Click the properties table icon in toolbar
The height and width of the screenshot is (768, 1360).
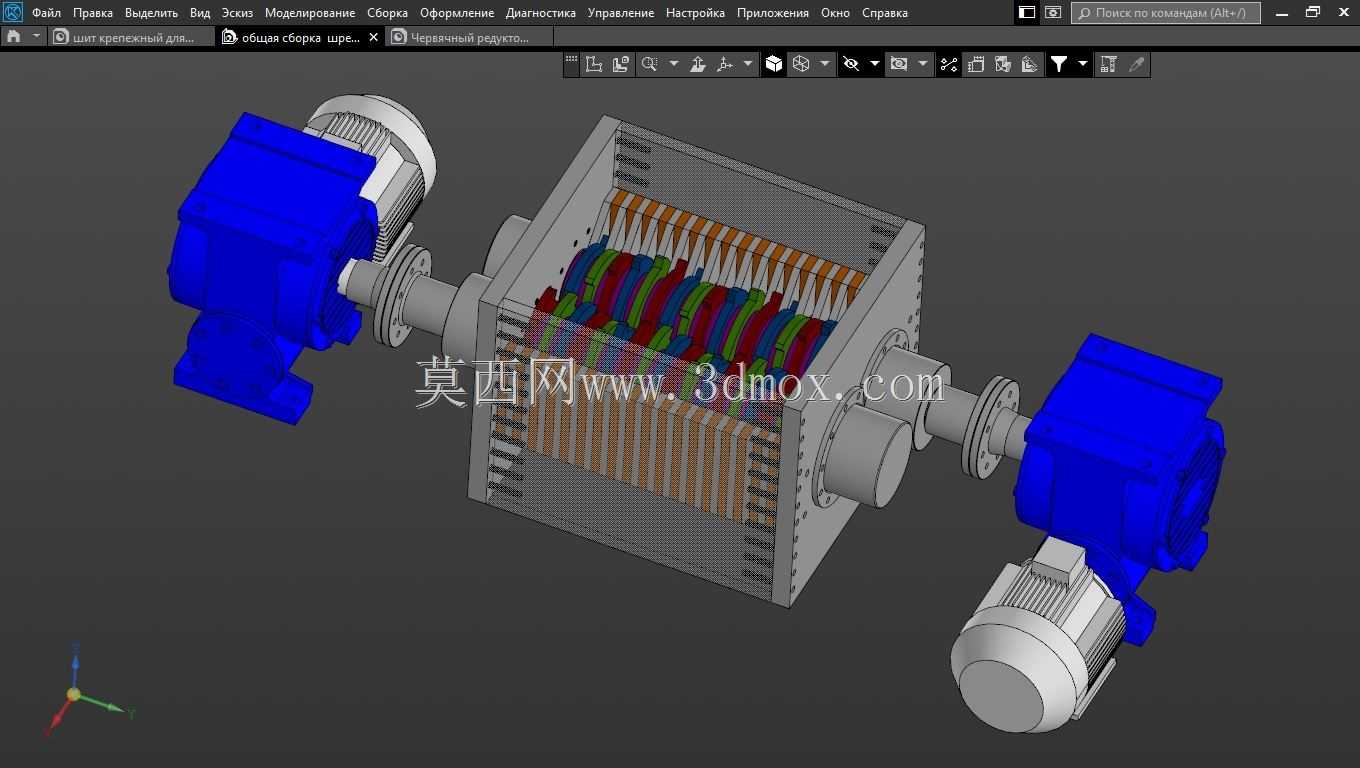coord(1108,64)
